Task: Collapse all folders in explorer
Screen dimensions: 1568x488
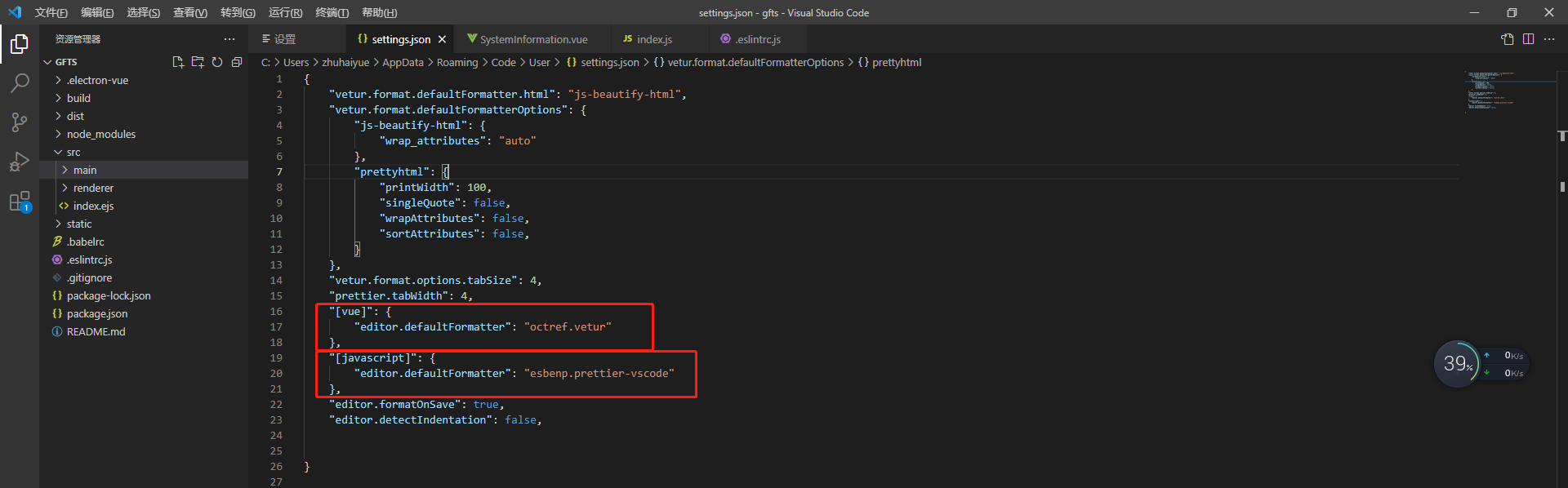Action: click(x=237, y=62)
